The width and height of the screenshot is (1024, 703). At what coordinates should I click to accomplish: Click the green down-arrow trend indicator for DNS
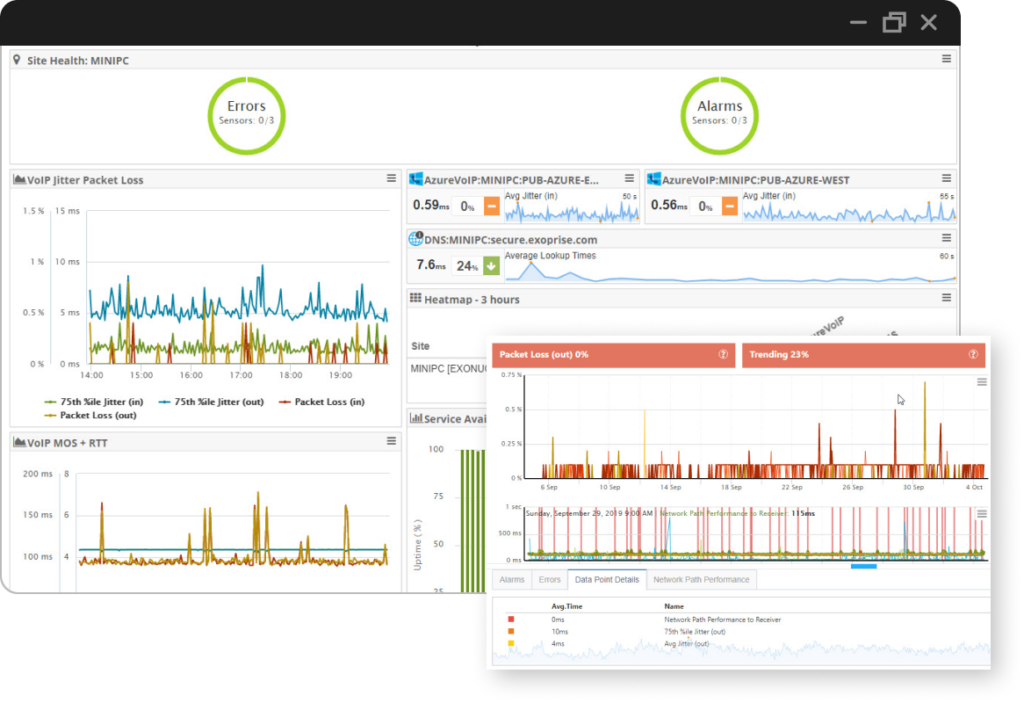point(489,266)
